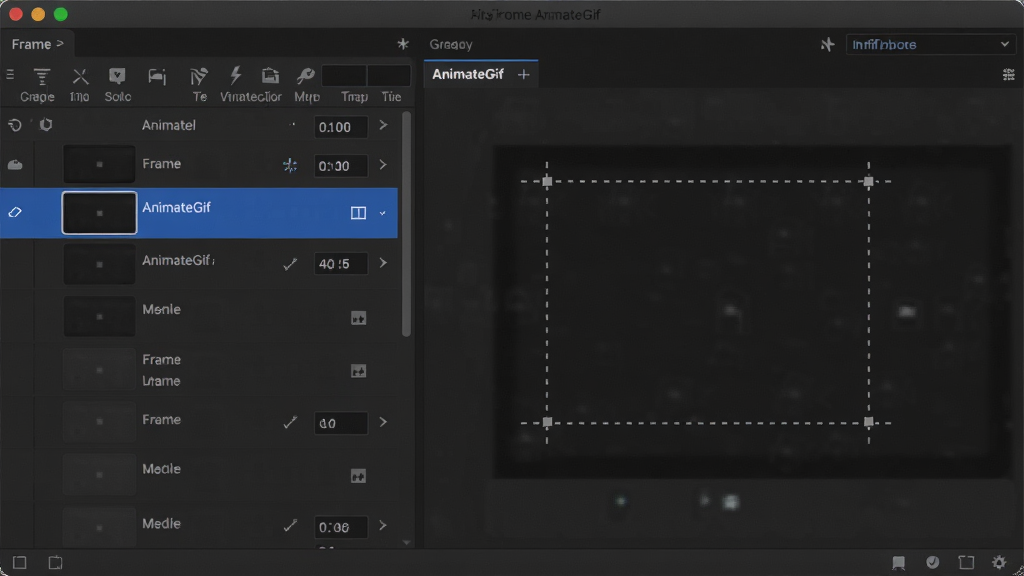This screenshot has height=576, width=1024.
Task: Select the Myp wrench tool
Action: pos(305,76)
